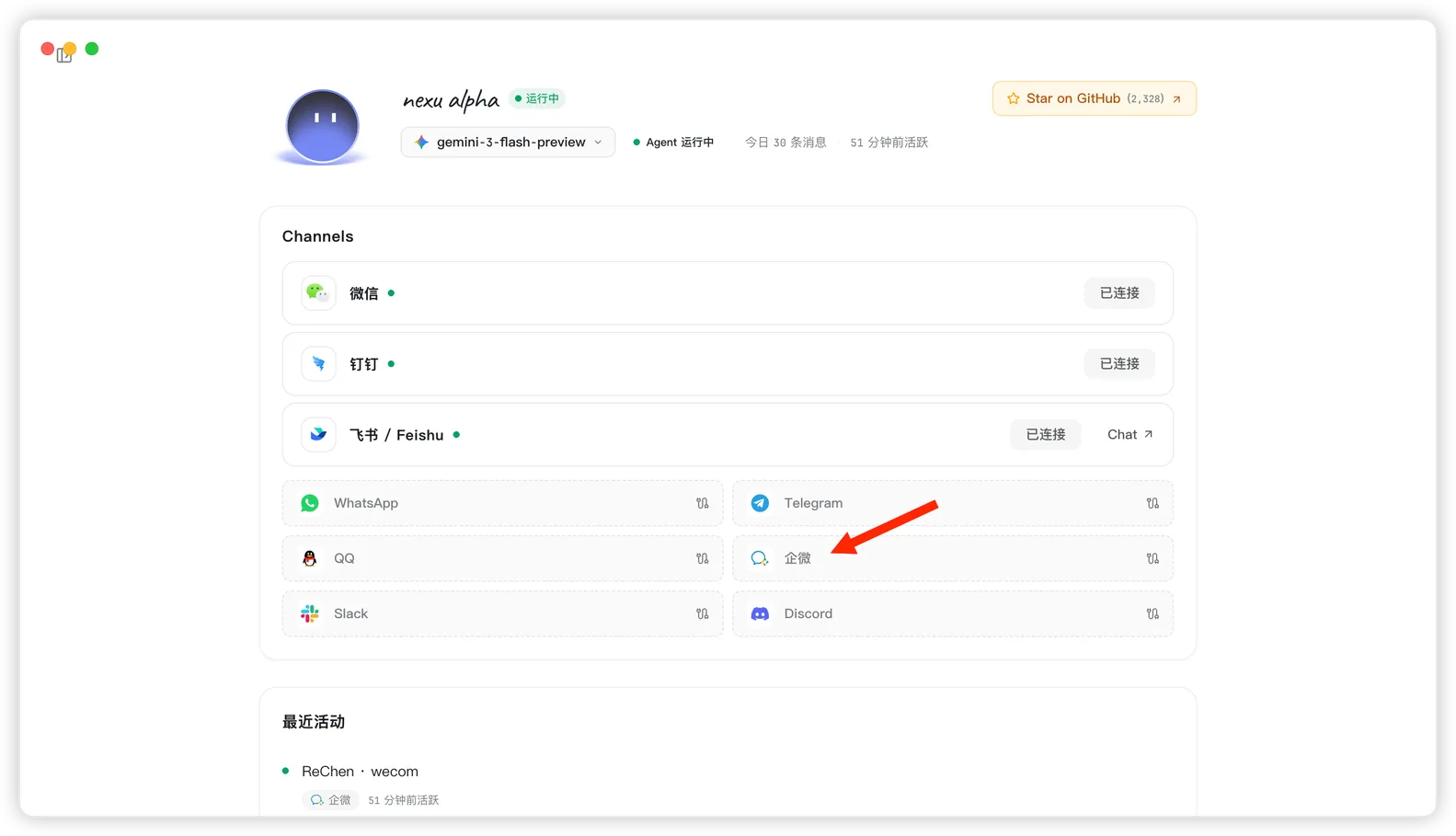Click the QQ penguin icon
The width and height of the screenshot is (1456, 836).
[310, 558]
